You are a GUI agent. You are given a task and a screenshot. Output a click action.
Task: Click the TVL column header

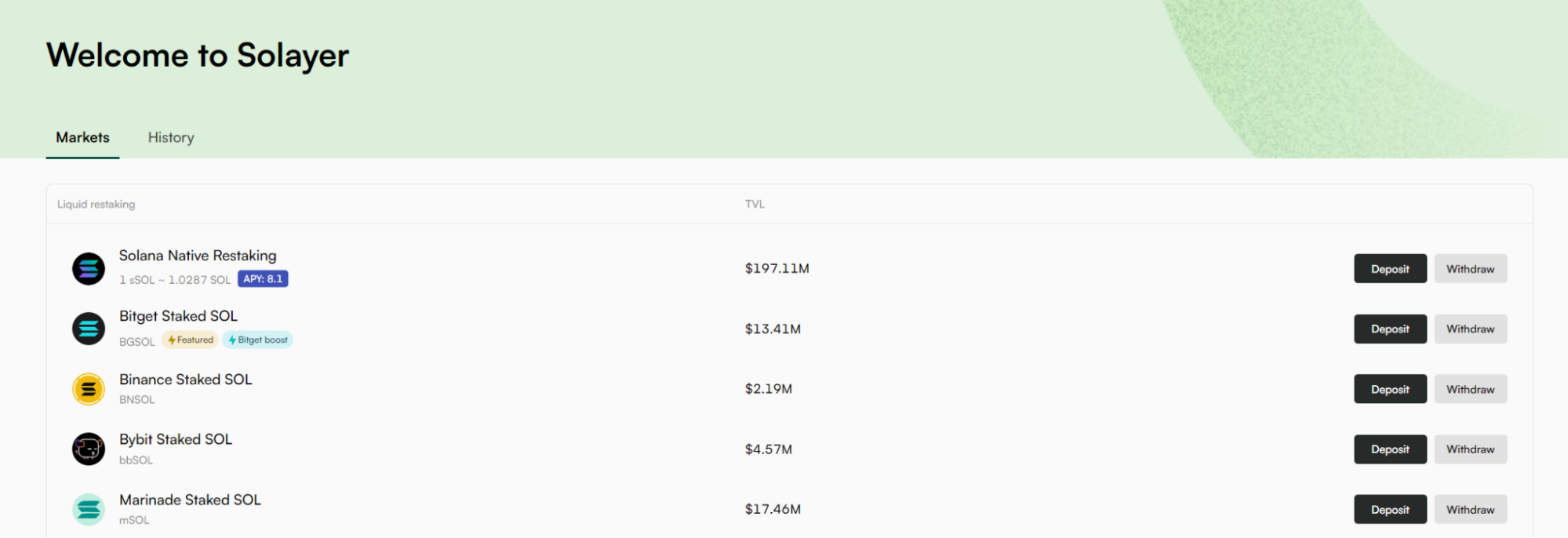pos(755,204)
